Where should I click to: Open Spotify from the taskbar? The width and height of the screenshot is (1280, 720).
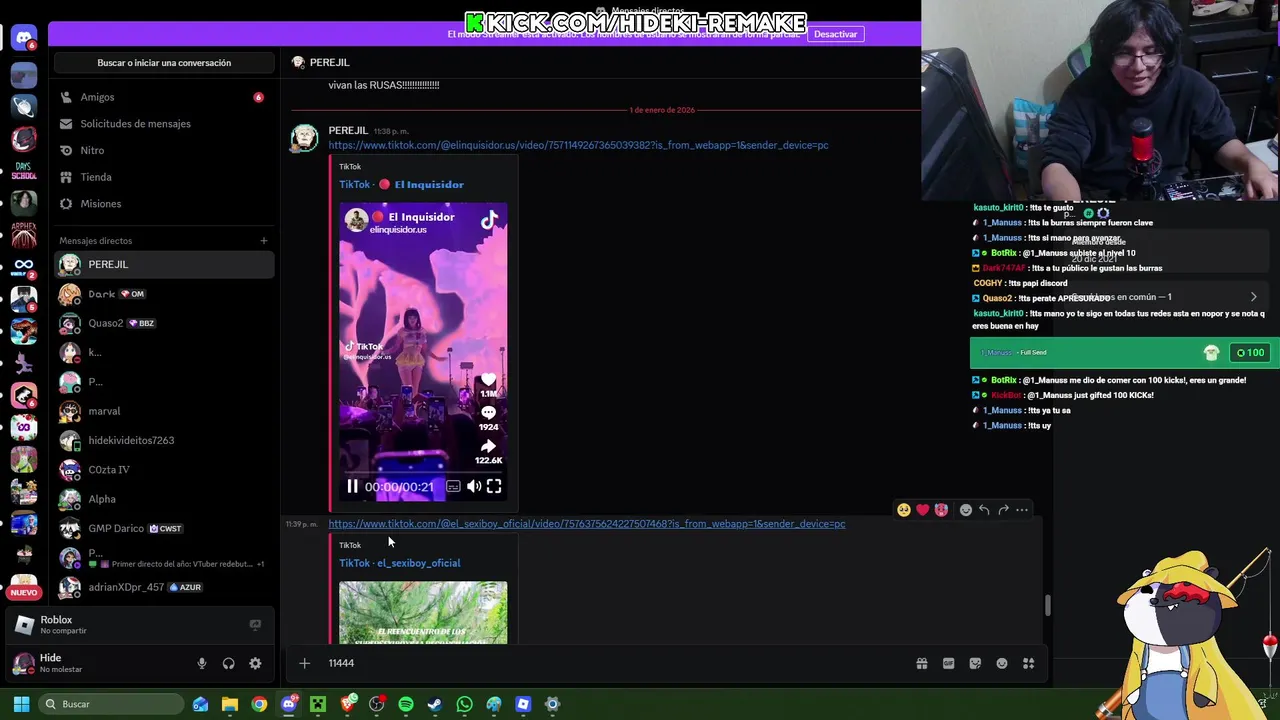(406, 704)
